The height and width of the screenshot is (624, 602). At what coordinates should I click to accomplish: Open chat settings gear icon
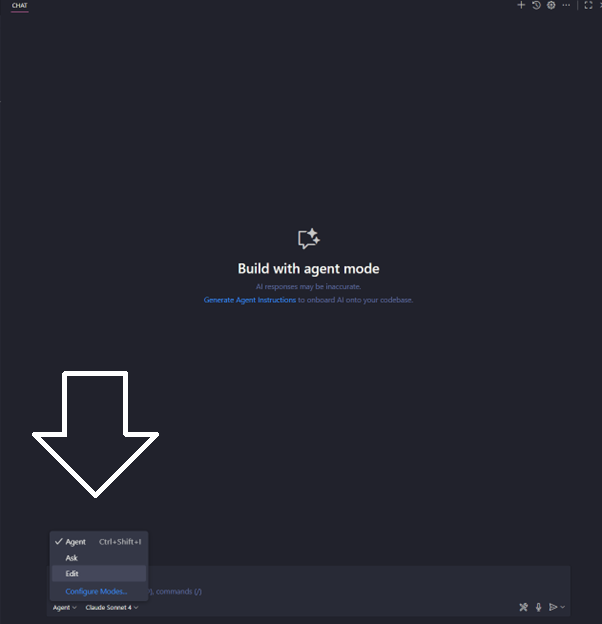tap(551, 5)
